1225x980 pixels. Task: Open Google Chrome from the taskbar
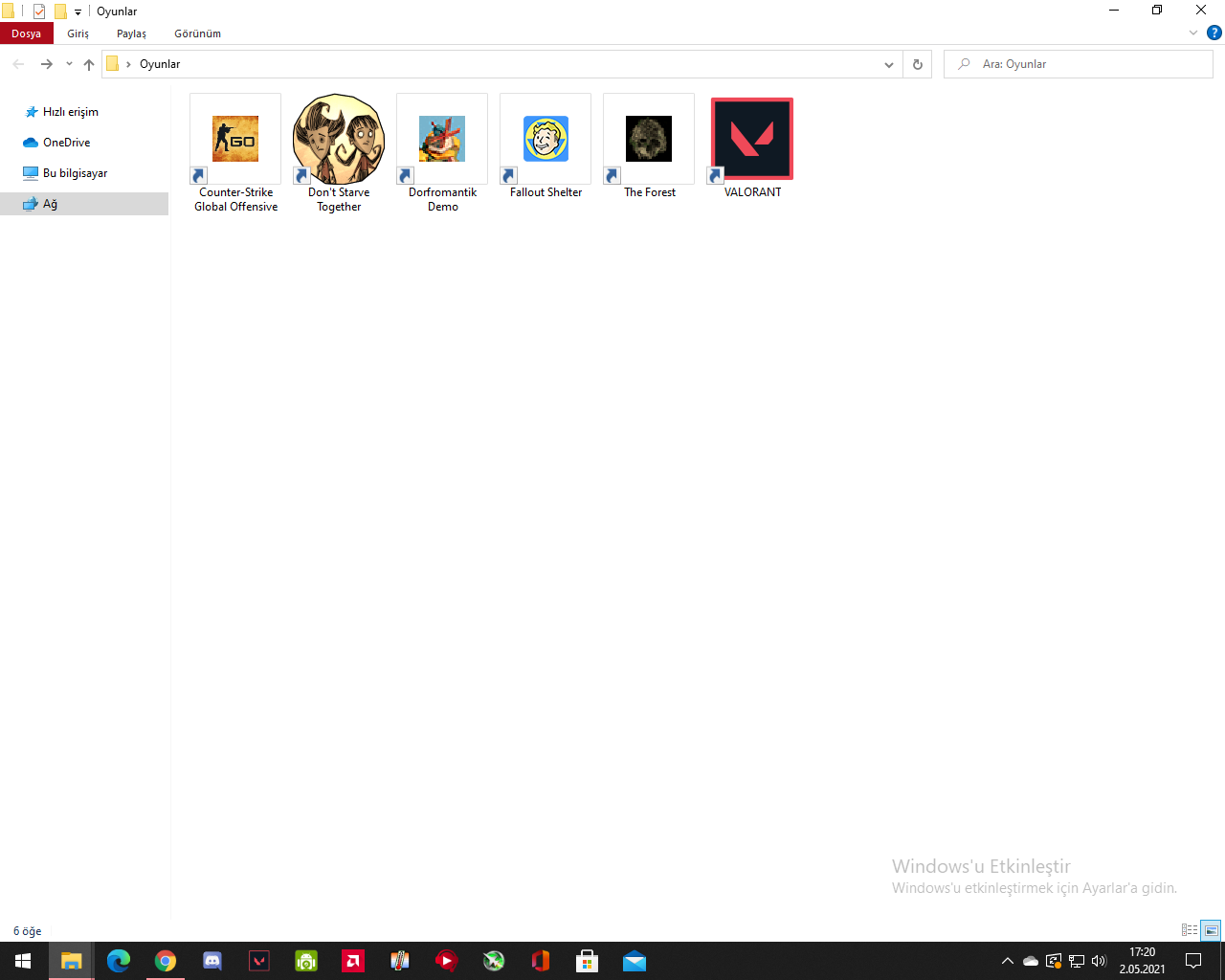click(166, 961)
